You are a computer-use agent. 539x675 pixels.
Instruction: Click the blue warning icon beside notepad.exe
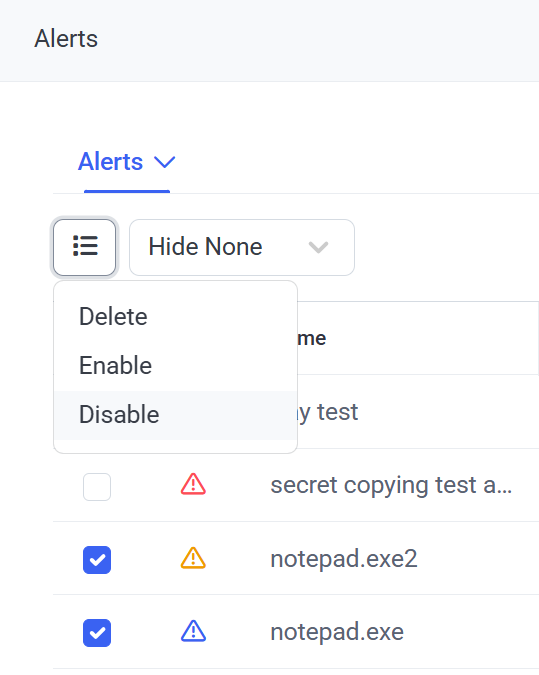(x=193, y=632)
